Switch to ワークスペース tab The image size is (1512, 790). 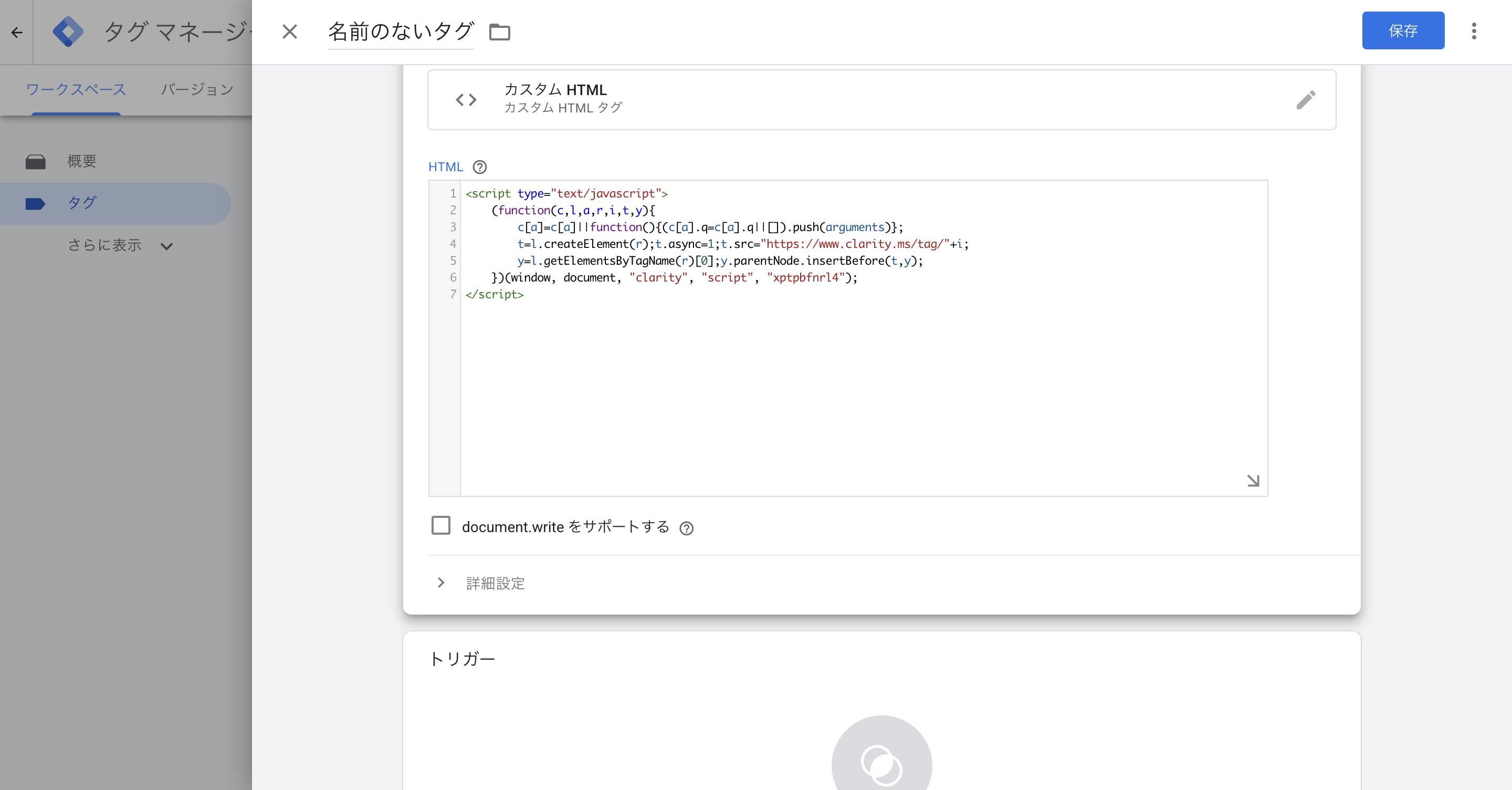[x=76, y=90]
